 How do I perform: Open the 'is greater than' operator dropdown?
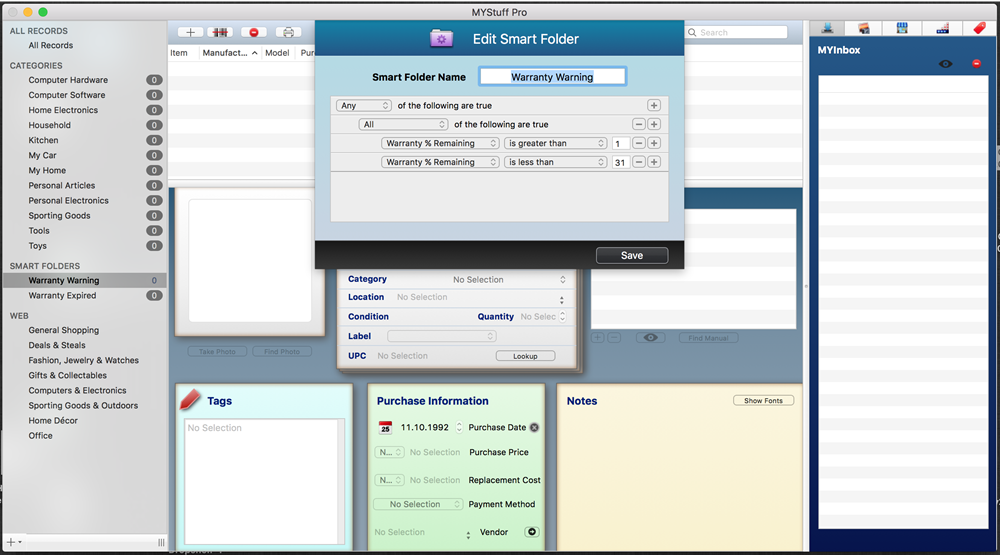[555, 143]
